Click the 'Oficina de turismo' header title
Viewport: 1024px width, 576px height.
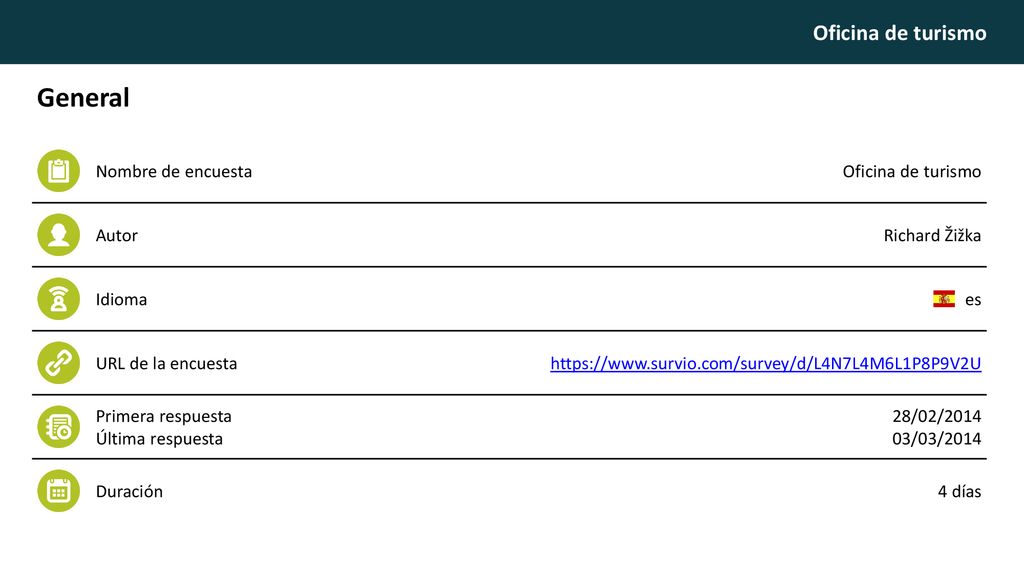click(899, 33)
